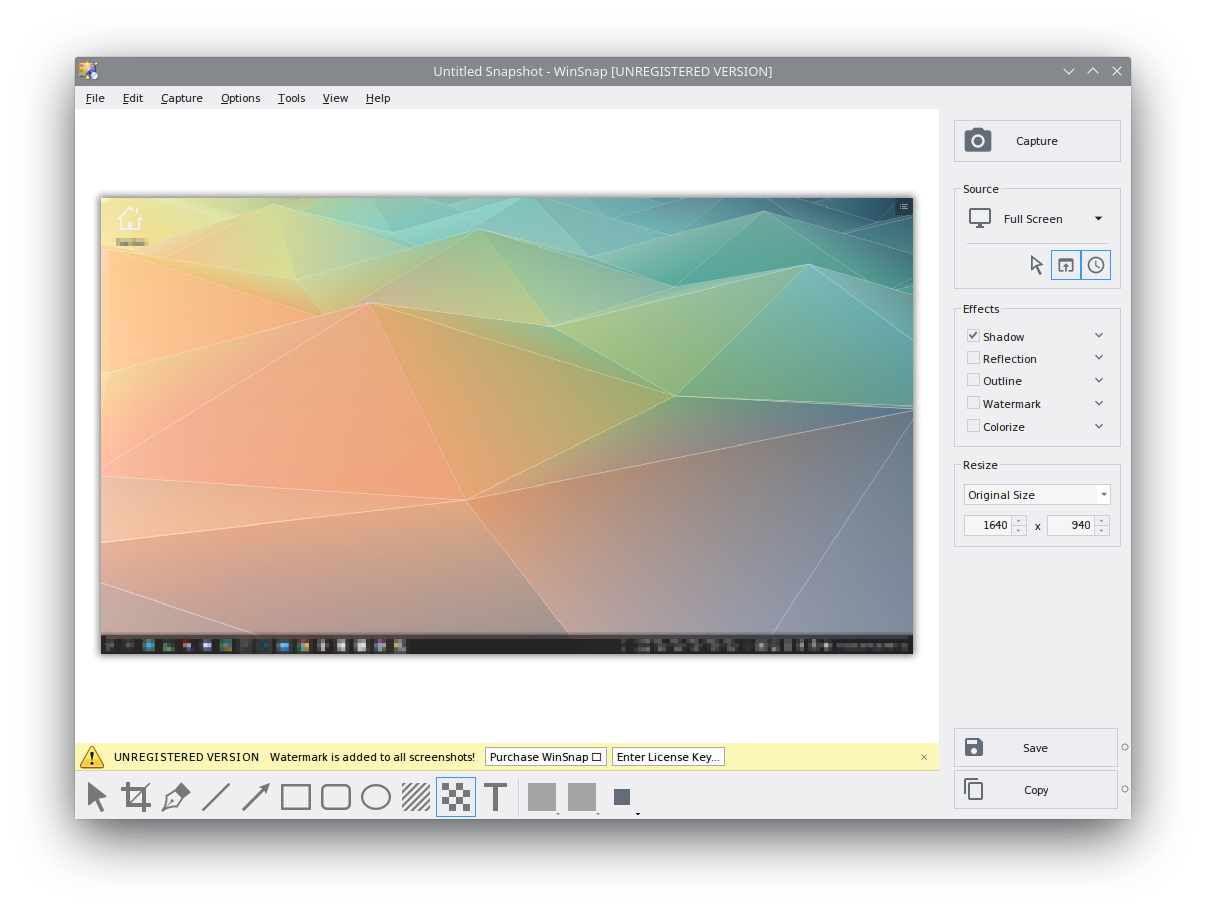This screenshot has width=1206, height=912.
Task: Expand the Watermark effect options chevron
Action: click(1099, 403)
